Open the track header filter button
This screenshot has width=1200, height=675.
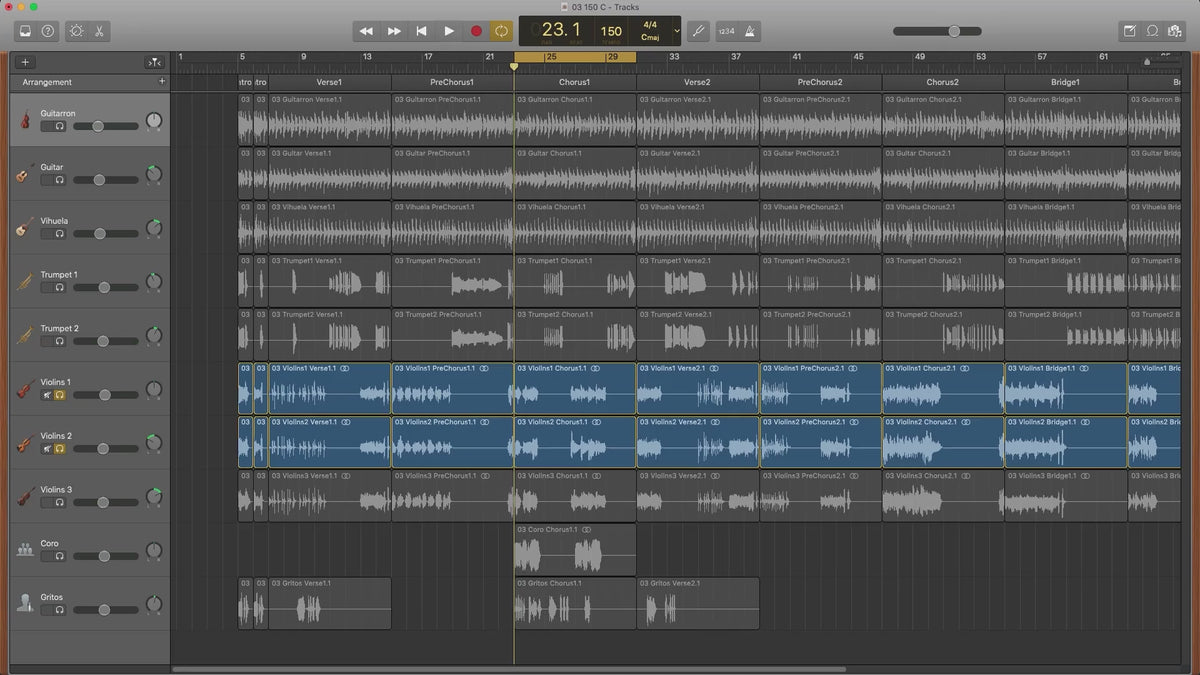tap(154, 62)
